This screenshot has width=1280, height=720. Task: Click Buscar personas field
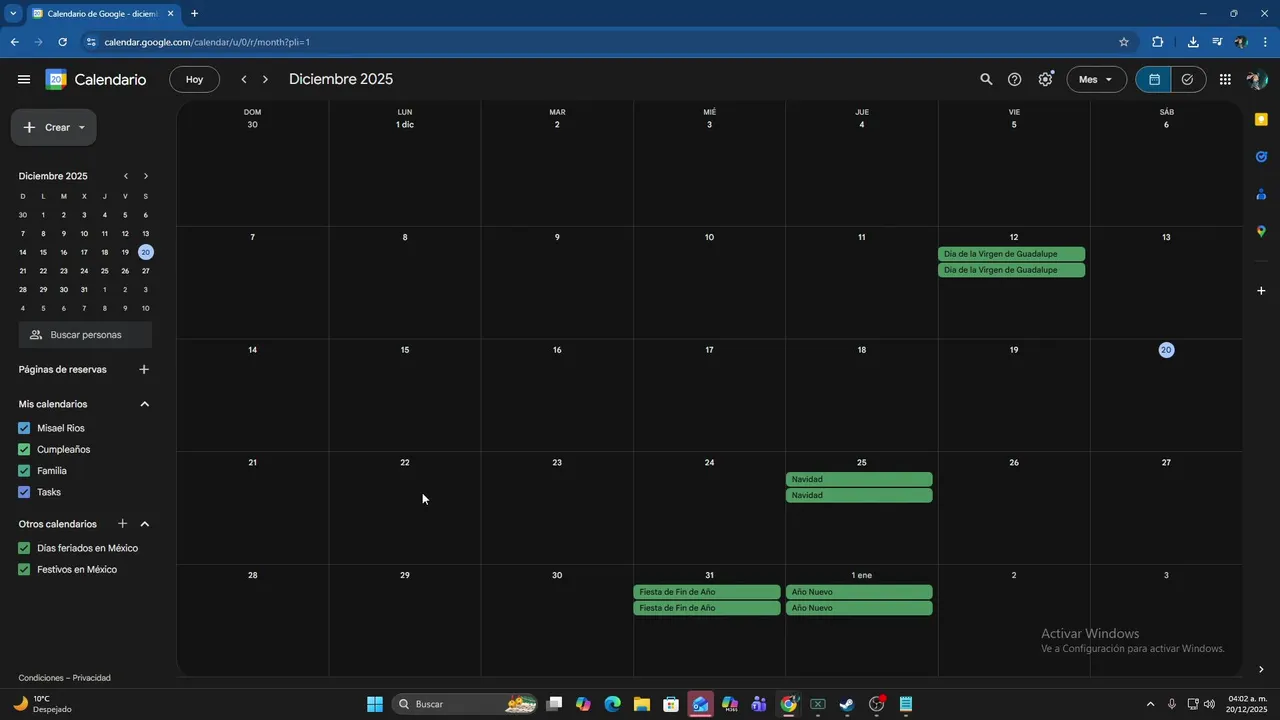tap(85, 335)
